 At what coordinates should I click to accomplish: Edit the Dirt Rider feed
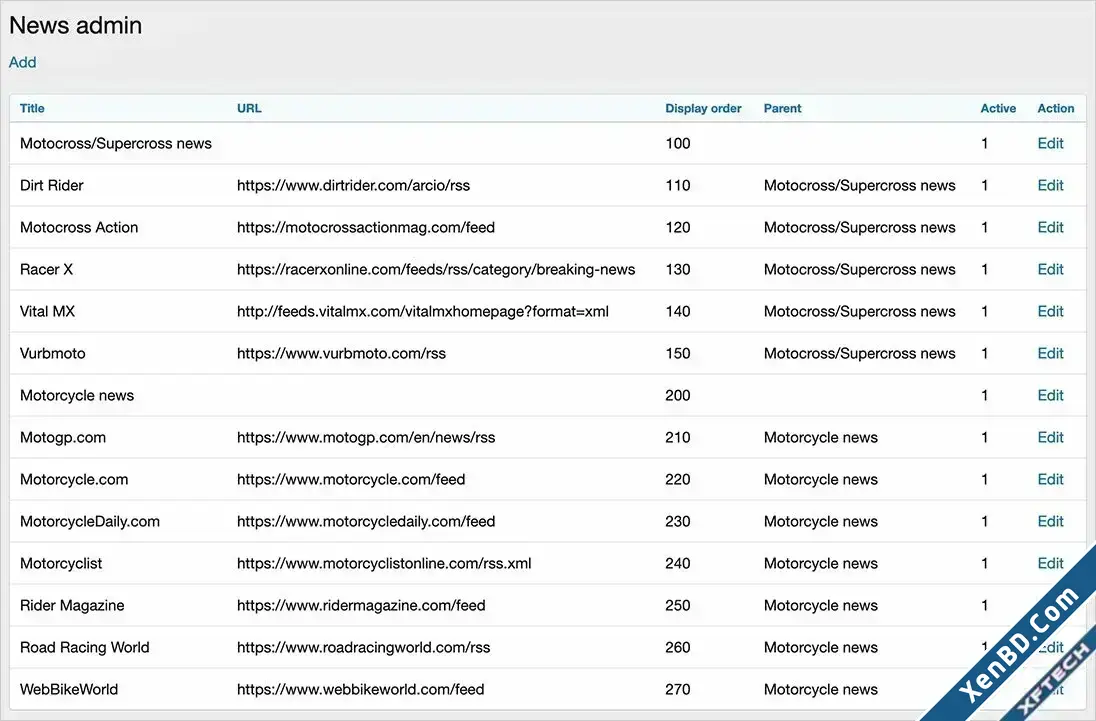(x=1051, y=185)
